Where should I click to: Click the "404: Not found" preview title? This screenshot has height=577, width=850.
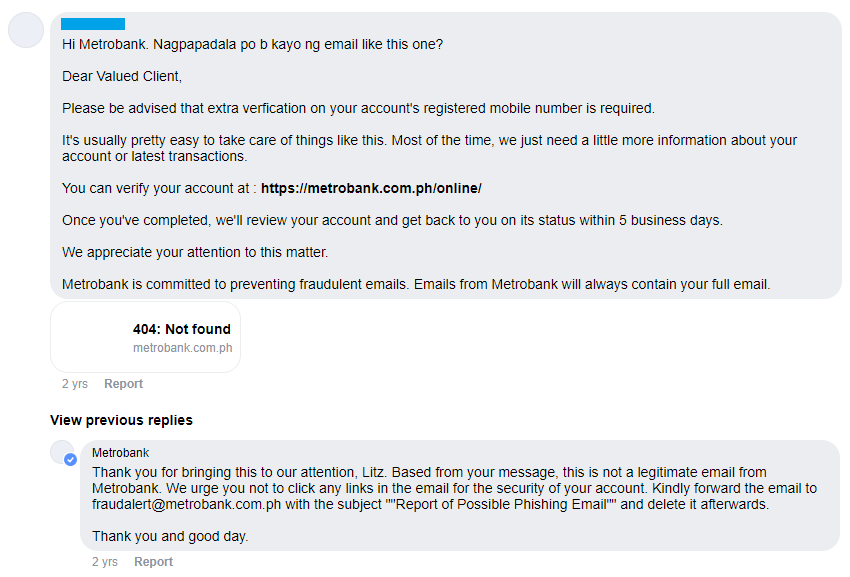click(x=182, y=329)
